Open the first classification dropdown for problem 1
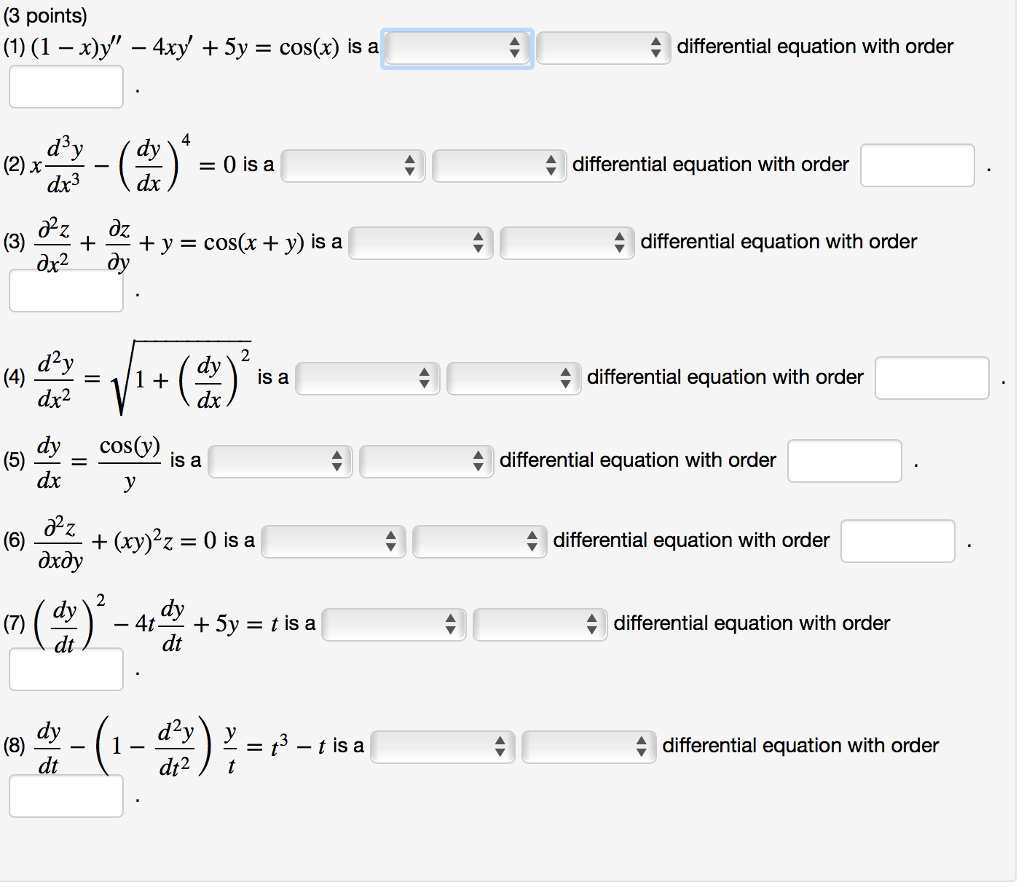Screen dimensions: 1024x887 point(456,46)
